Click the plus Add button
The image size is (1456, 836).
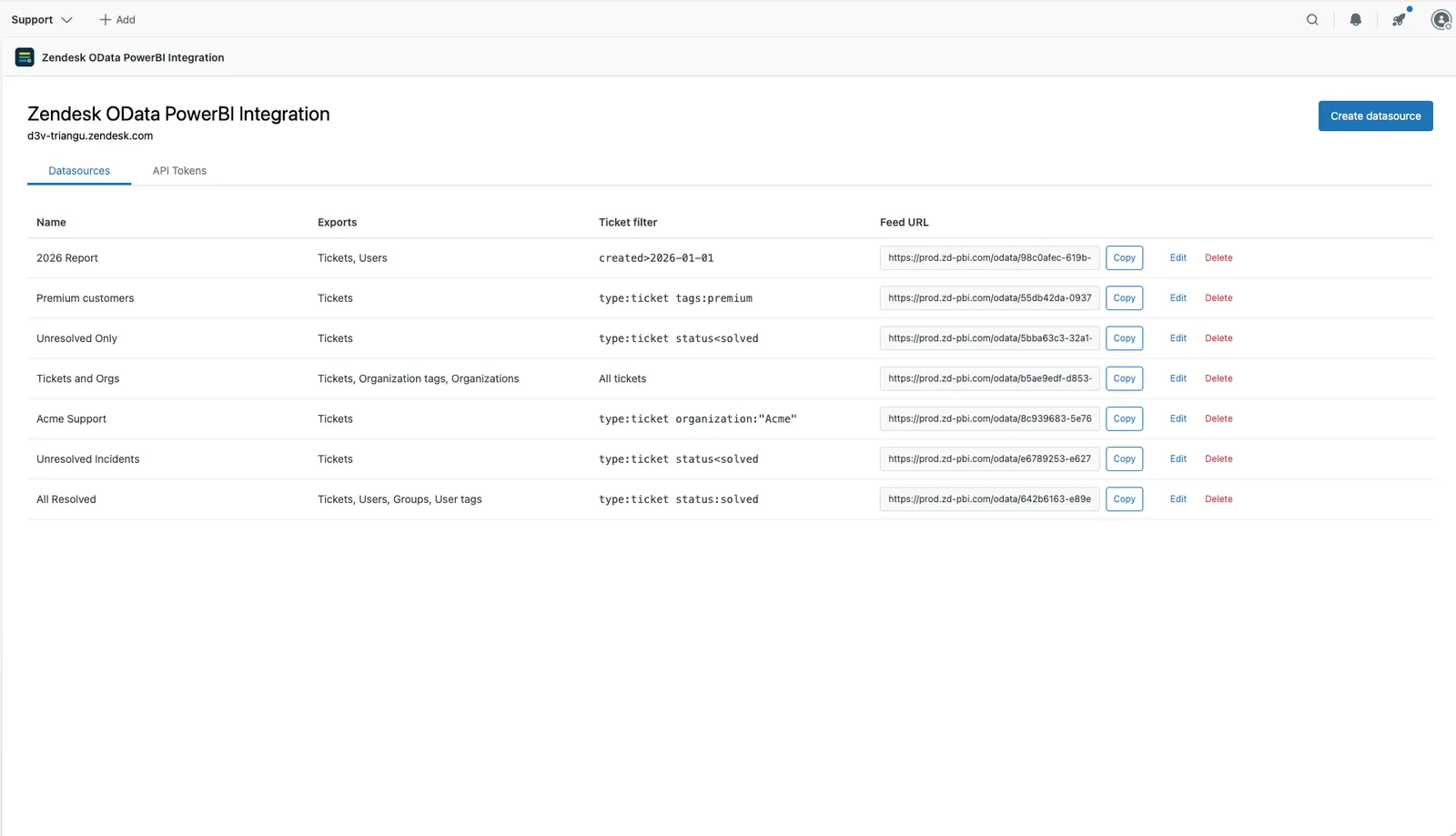(117, 20)
